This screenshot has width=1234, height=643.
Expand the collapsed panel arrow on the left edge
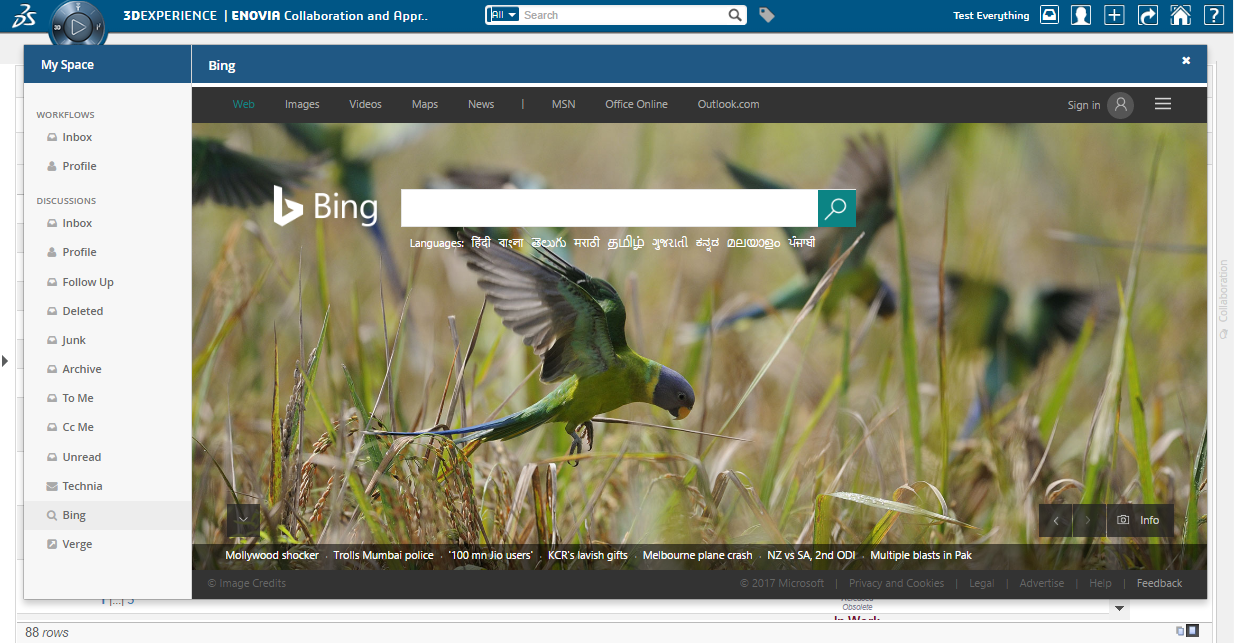pos(5,361)
